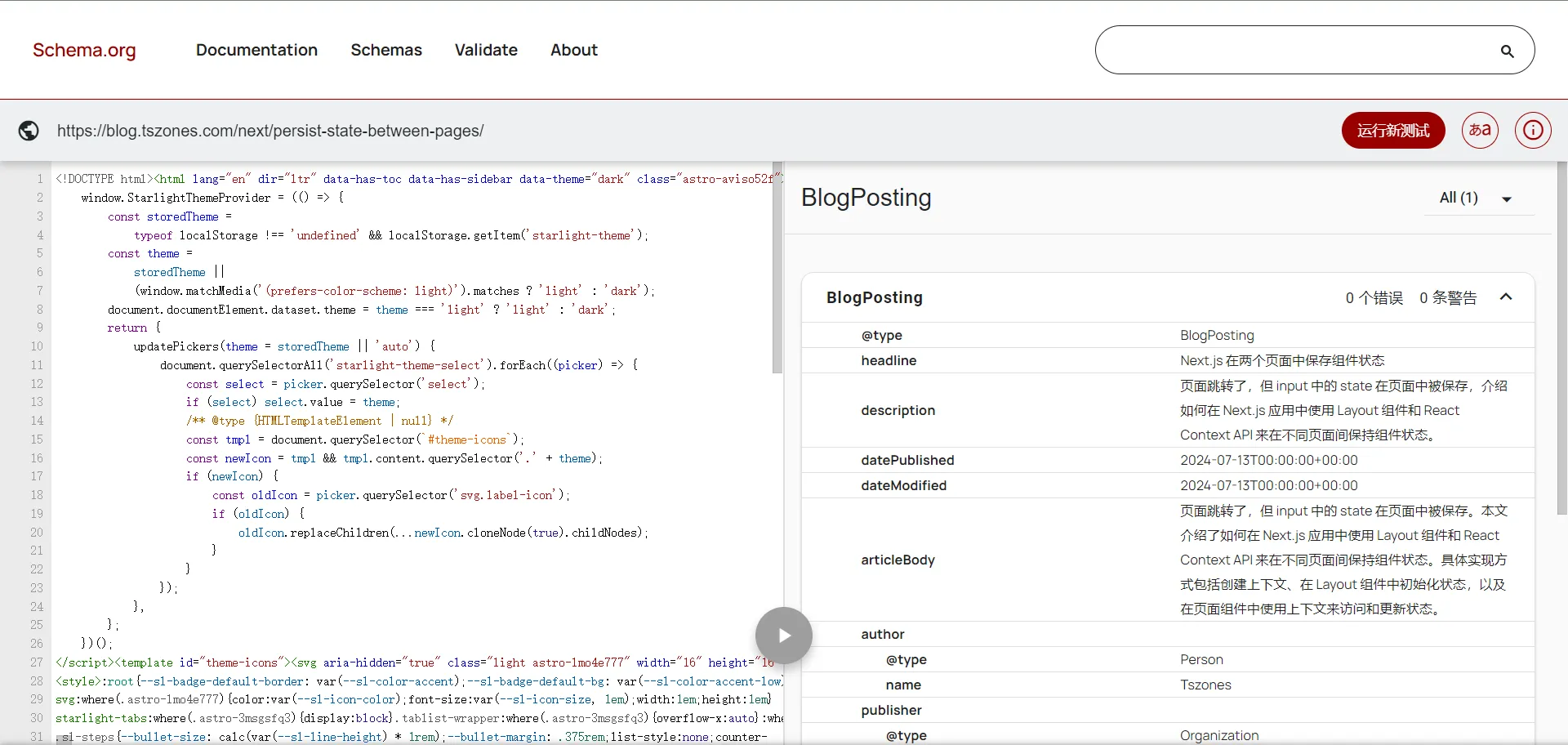Open the Documentation menu
This screenshot has width=1568, height=745.
[256, 50]
